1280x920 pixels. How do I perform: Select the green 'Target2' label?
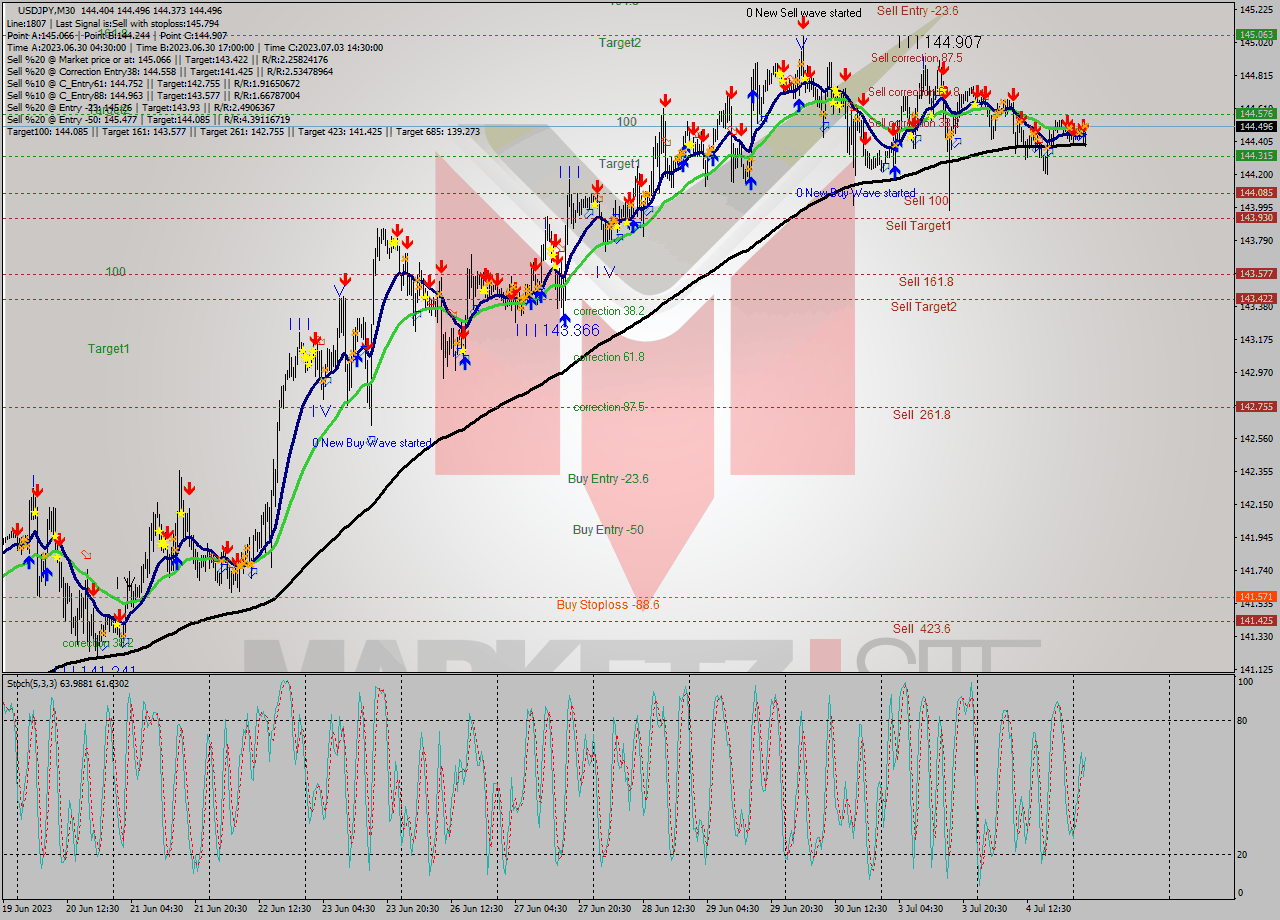pos(620,42)
